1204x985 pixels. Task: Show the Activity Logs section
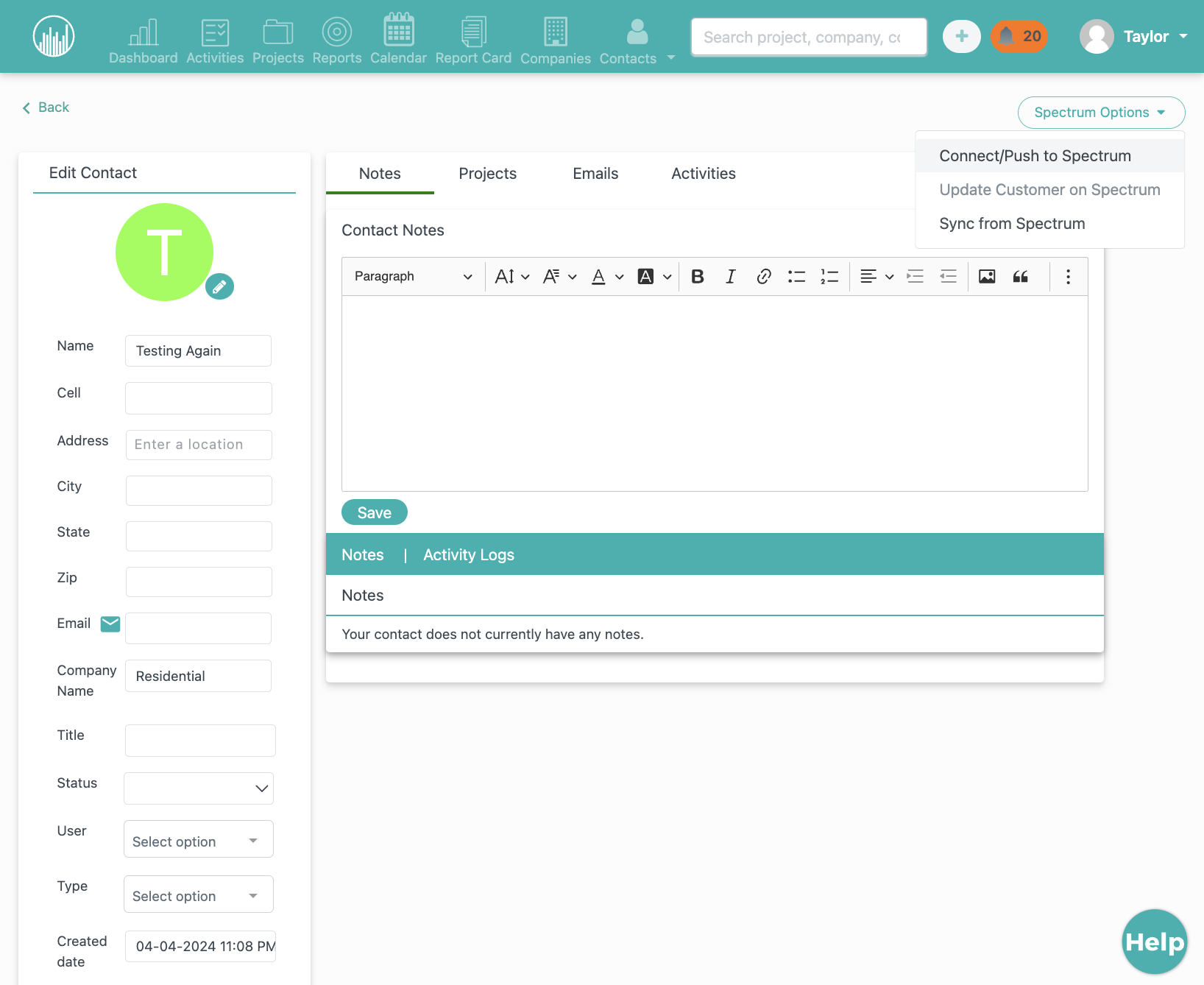point(469,555)
